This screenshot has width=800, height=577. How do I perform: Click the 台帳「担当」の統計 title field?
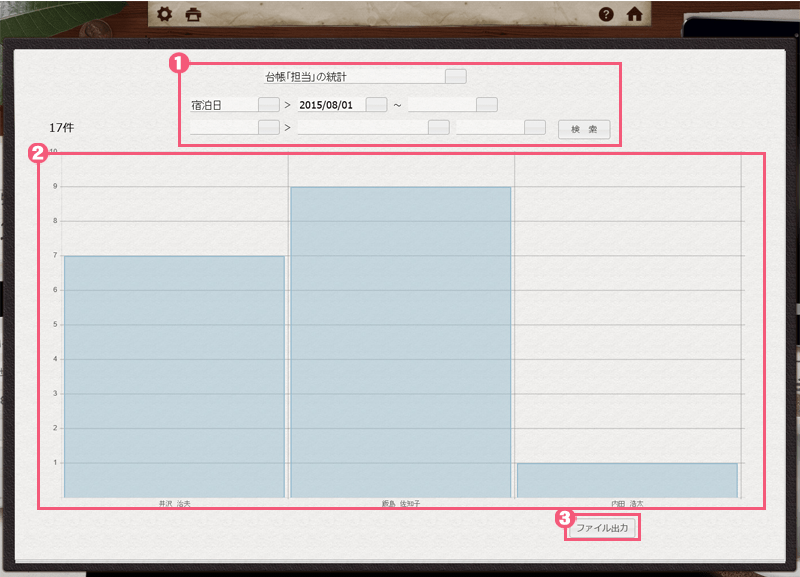[350, 76]
